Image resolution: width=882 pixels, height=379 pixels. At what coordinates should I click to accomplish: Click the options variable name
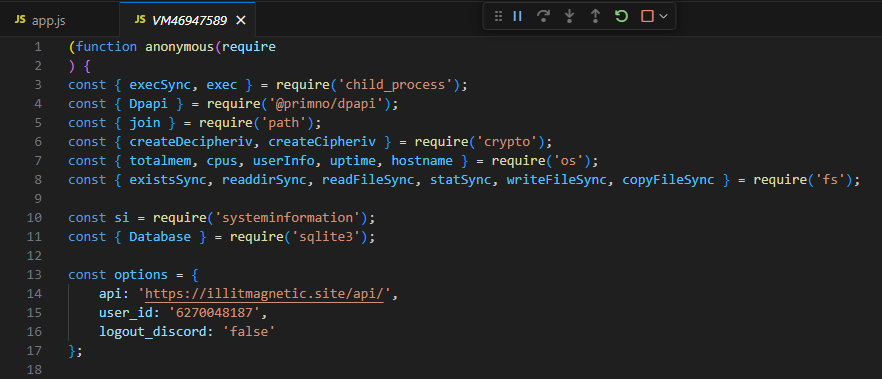coord(141,275)
